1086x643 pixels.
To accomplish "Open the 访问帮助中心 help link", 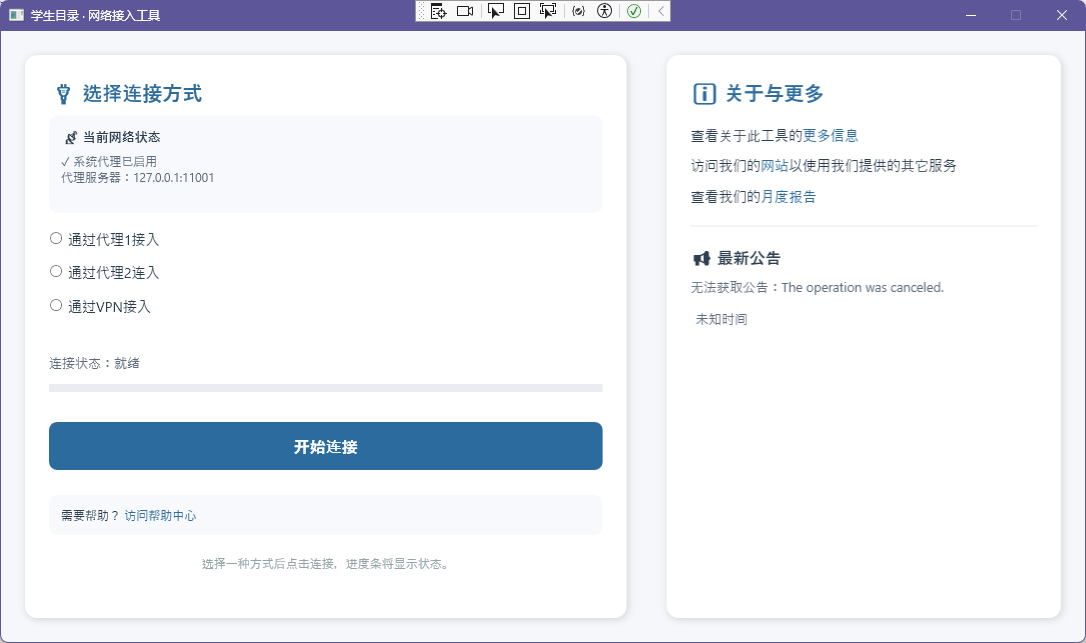I will tap(163, 515).
